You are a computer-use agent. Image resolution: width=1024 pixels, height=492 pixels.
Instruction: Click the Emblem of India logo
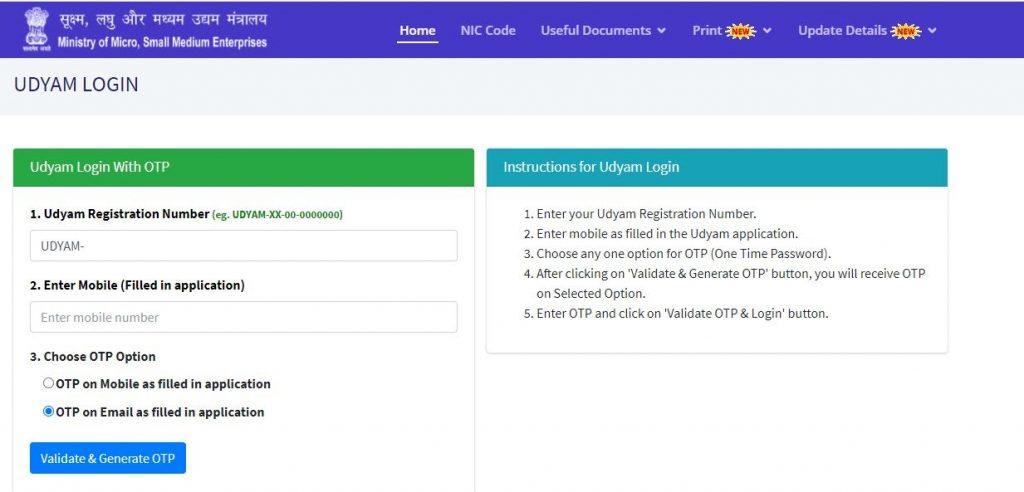pyautogui.click(x=38, y=29)
